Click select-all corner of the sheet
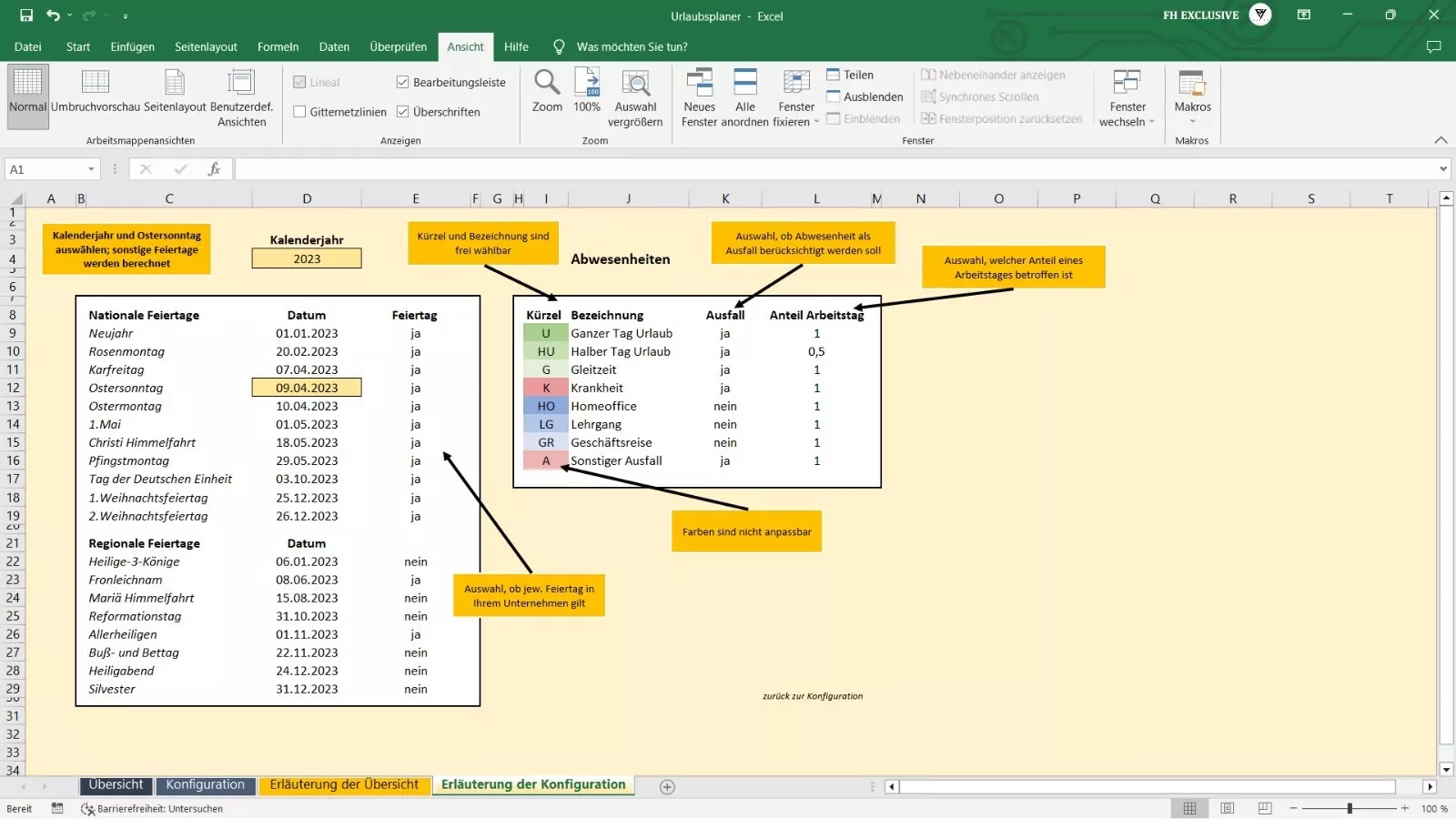Screen dimensions: 1456x819 click(15, 198)
